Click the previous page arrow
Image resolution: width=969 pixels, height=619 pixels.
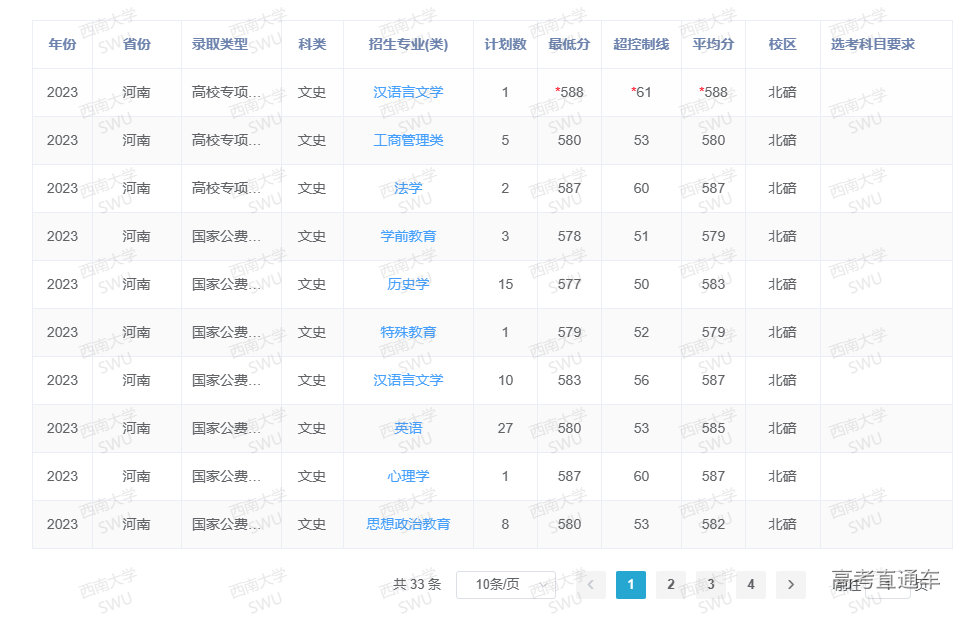pyautogui.click(x=590, y=585)
